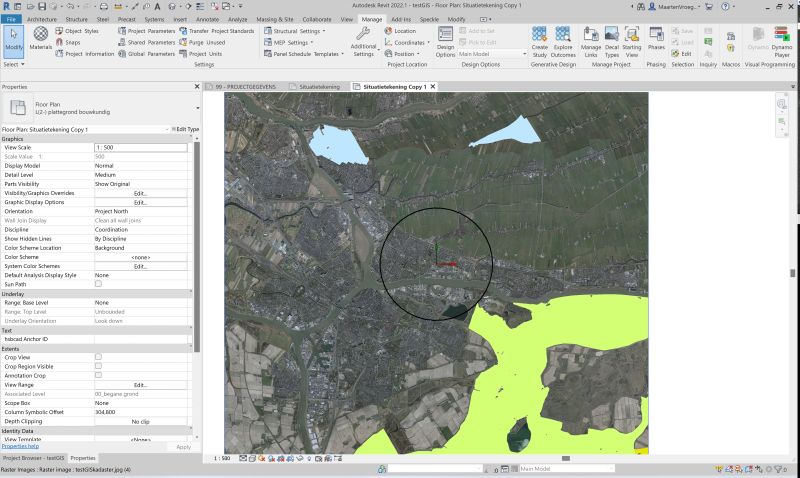The image size is (800, 478).
Task: Click Edit for Visibility/Graphics Overrides
Action: tap(140, 193)
